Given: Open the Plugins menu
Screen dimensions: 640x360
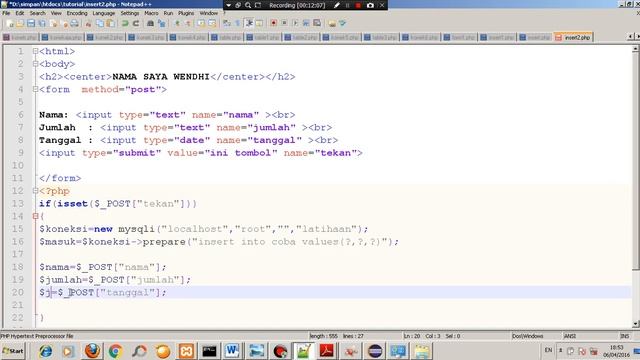Looking at the screenshot, I should point(186,13).
